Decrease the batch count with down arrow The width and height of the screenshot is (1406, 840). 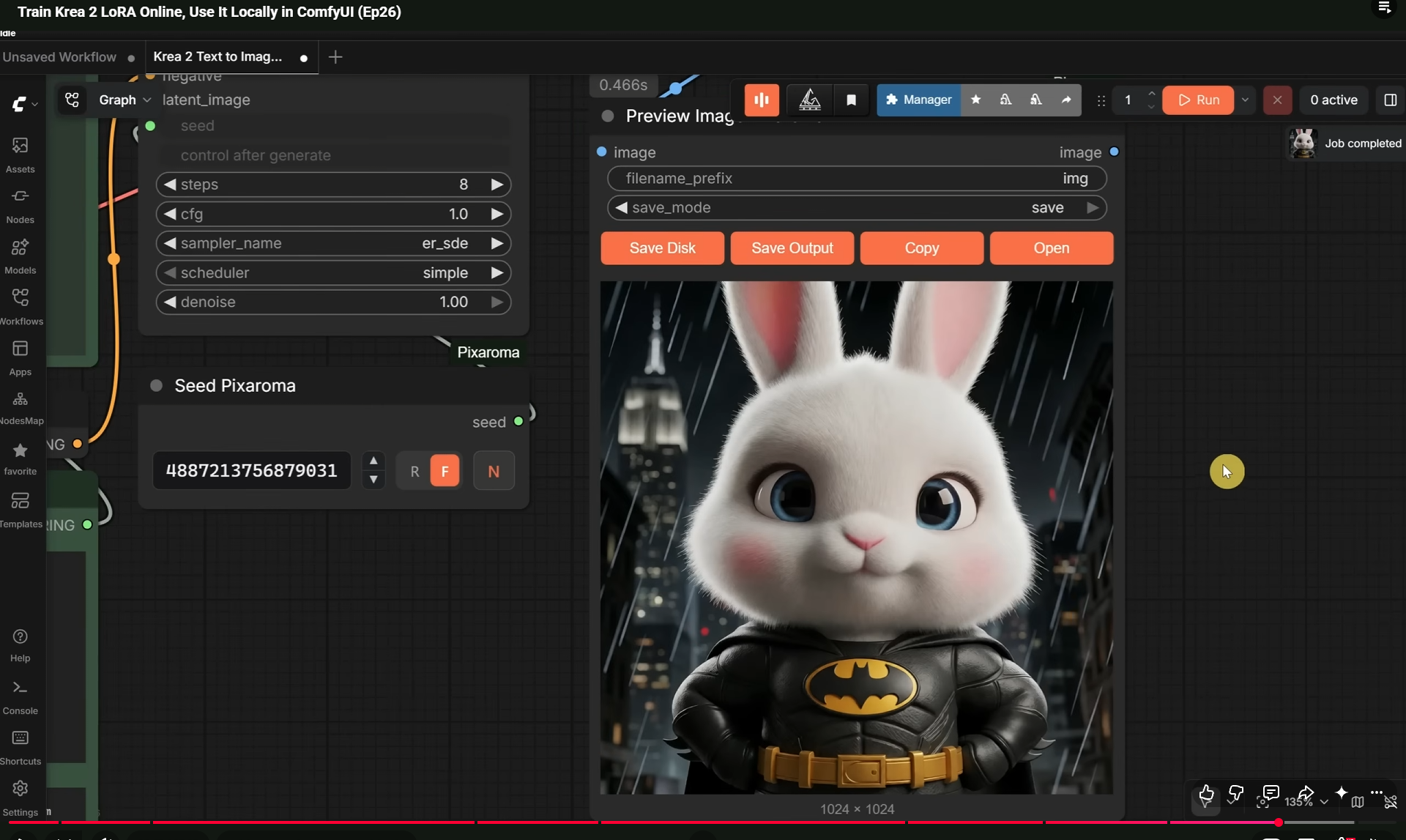[x=1152, y=107]
